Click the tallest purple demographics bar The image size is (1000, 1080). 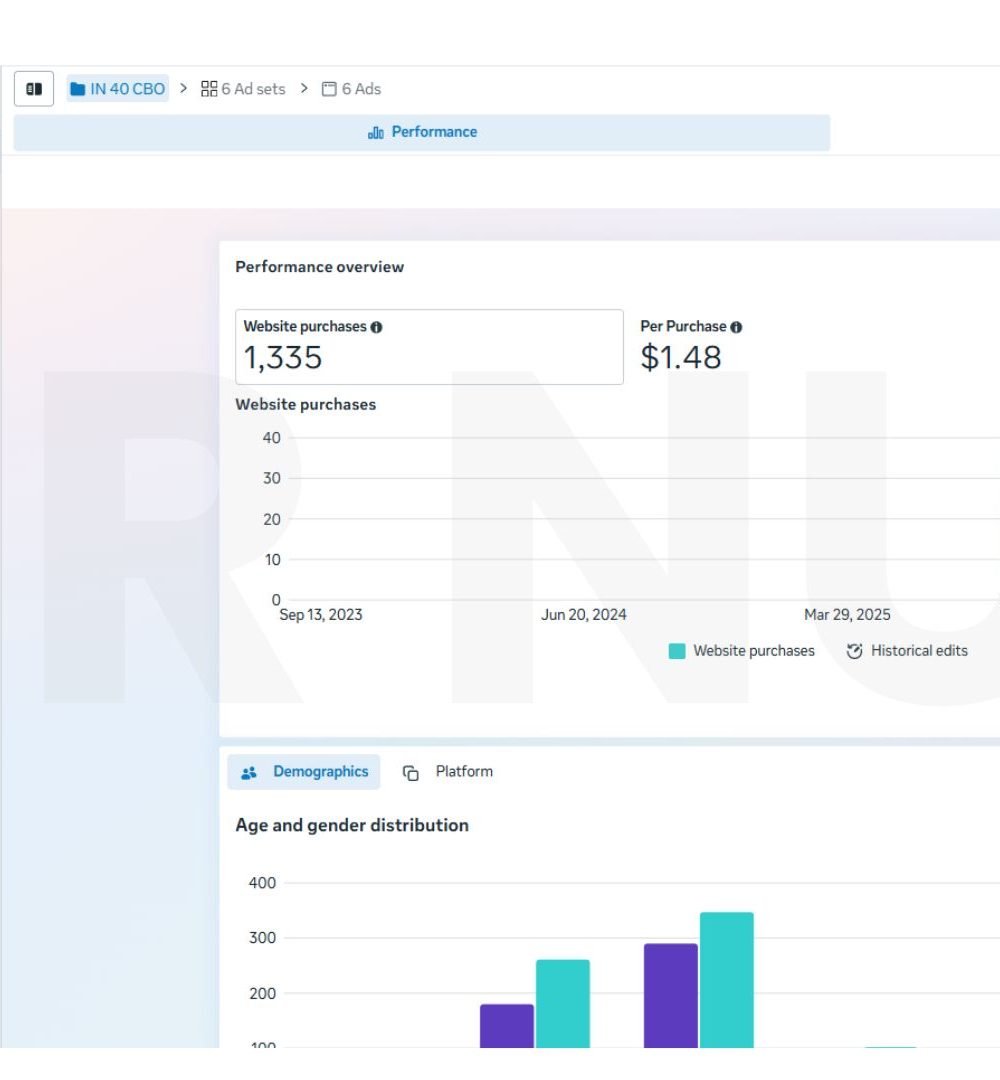coord(671,996)
